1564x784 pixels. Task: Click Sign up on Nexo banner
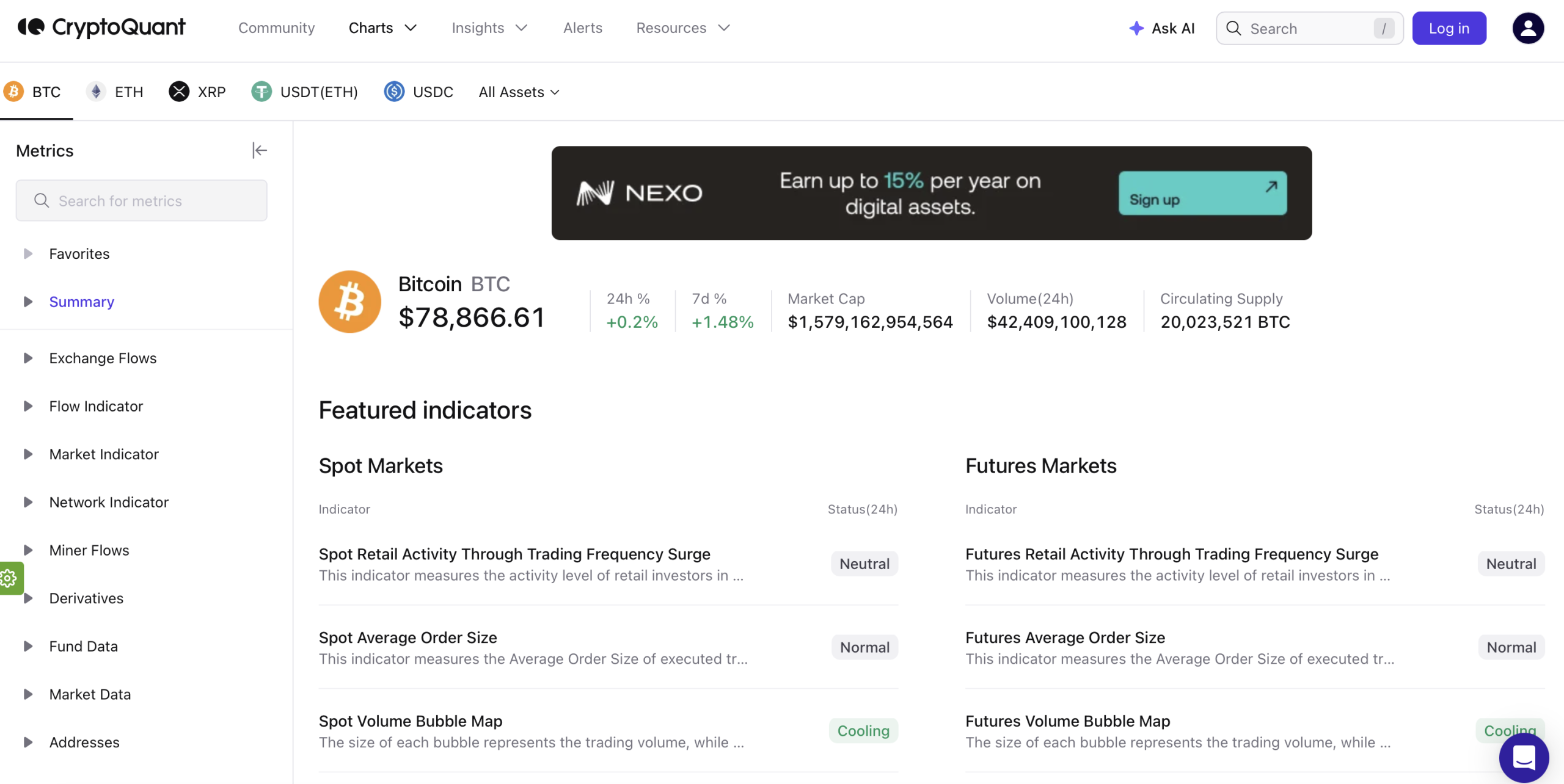(1202, 193)
